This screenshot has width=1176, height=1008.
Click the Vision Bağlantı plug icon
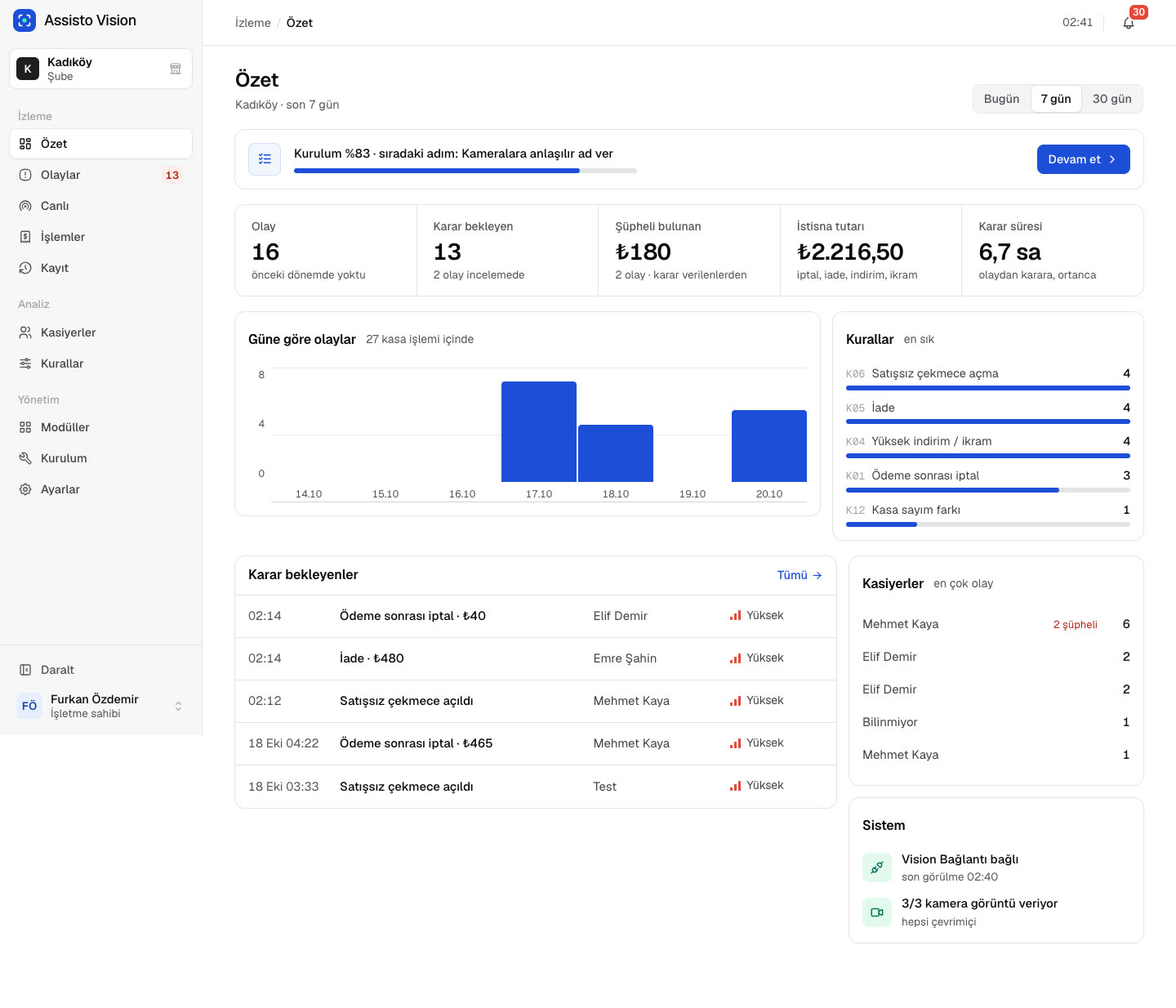(x=877, y=868)
